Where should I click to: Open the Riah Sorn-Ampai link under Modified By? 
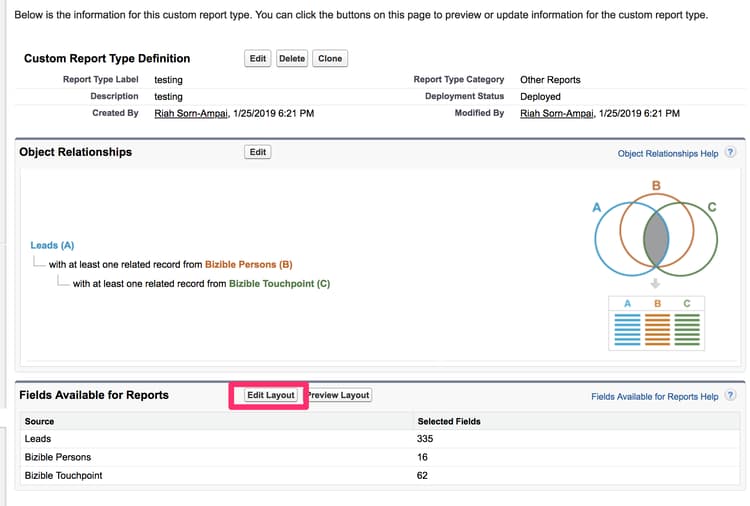[557, 113]
